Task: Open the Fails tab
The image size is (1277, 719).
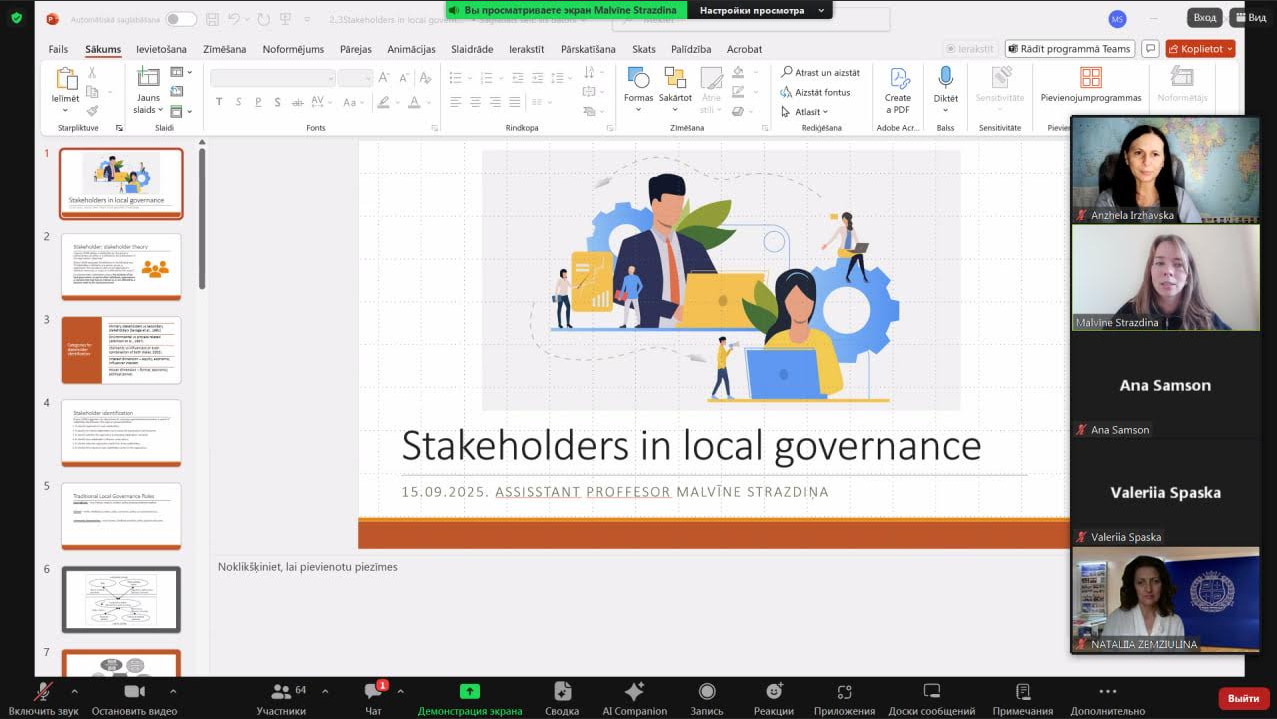Action: [x=58, y=49]
